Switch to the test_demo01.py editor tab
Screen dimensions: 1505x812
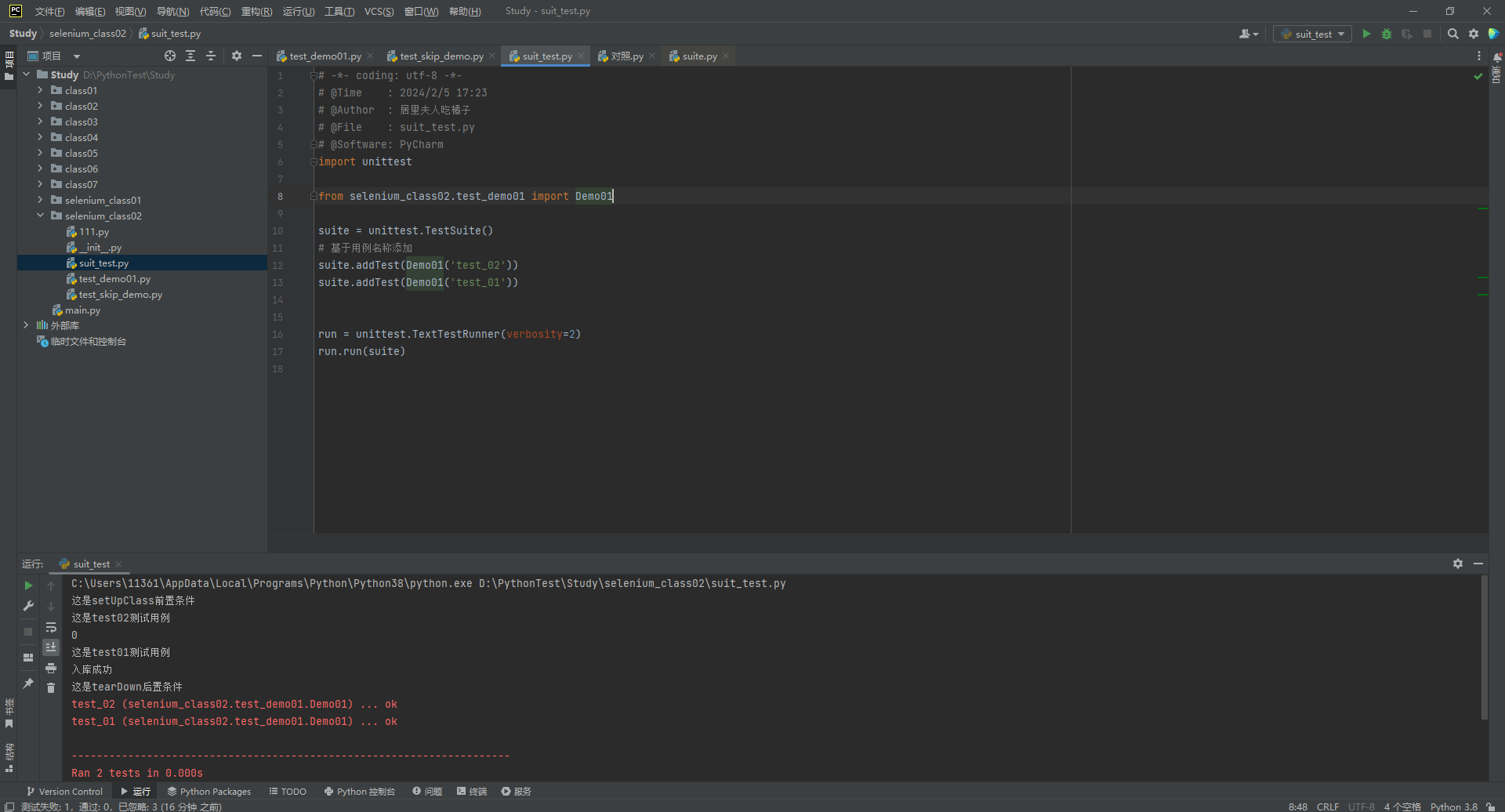tap(325, 56)
